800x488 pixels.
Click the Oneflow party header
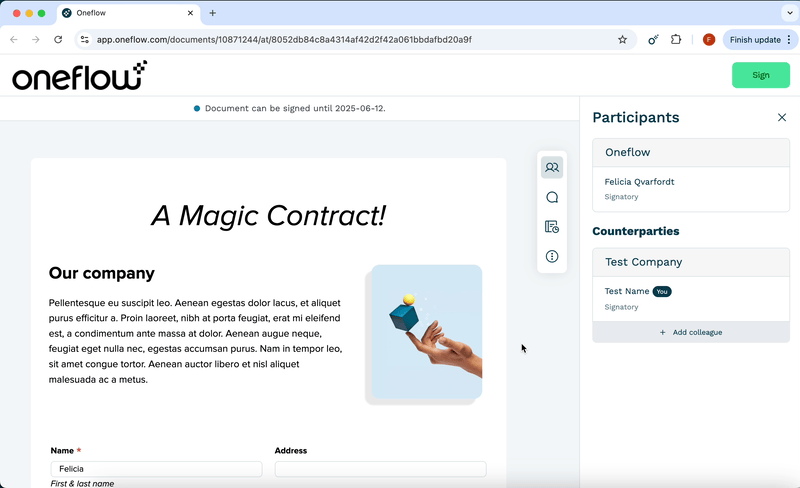tap(691, 152)
